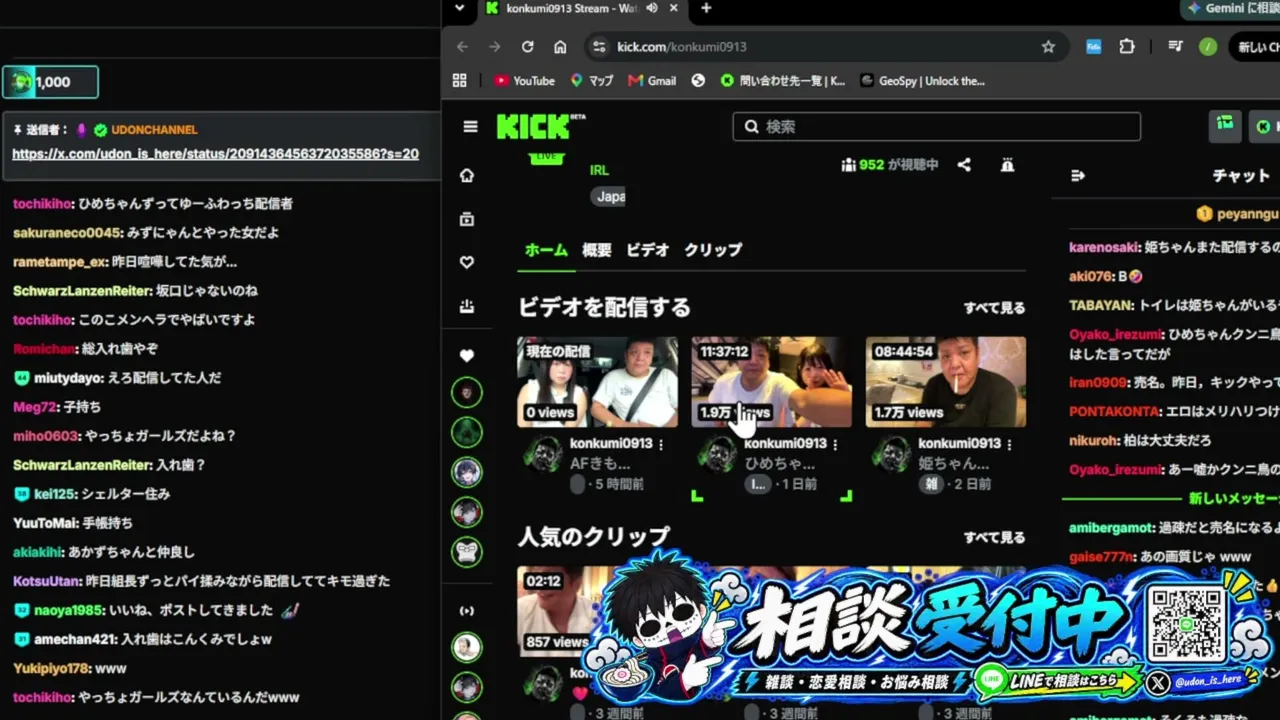Image resolution: width=1280 pixels, height=720 pixels.
Task: Collapse the chat panel with the arrow icon
Action: [x=1078, y=176]
